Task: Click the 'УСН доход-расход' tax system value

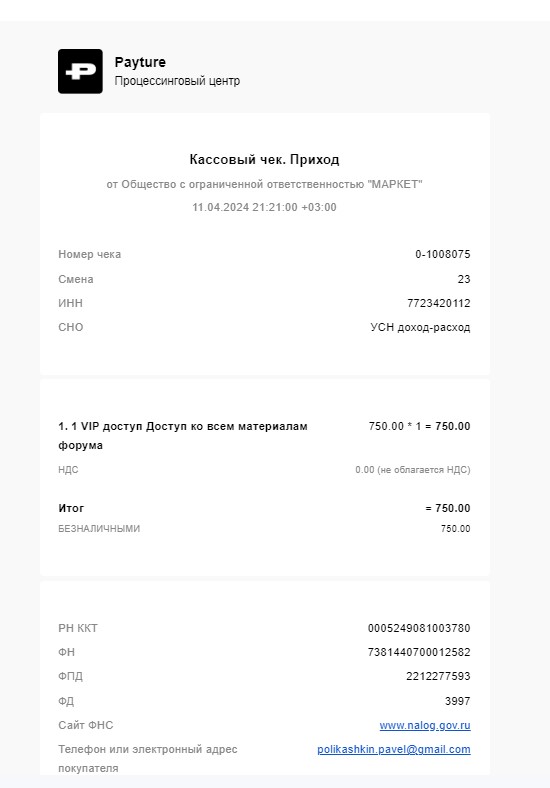Action: [420, 328]
